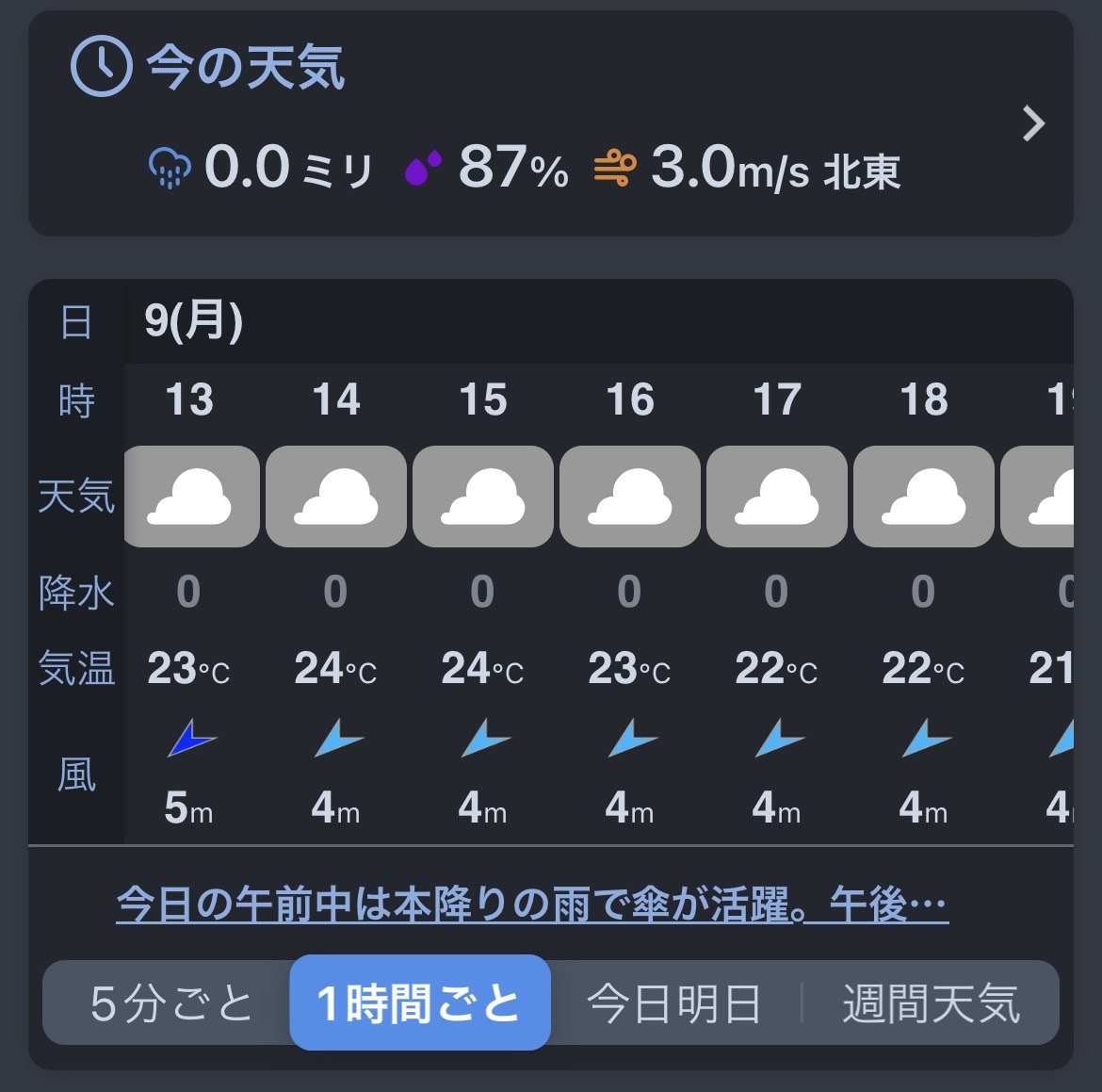Open the 週間天気 weekly forecast tab
The height and width of the screenshot is (1092, 1102).
(932, 1003)
